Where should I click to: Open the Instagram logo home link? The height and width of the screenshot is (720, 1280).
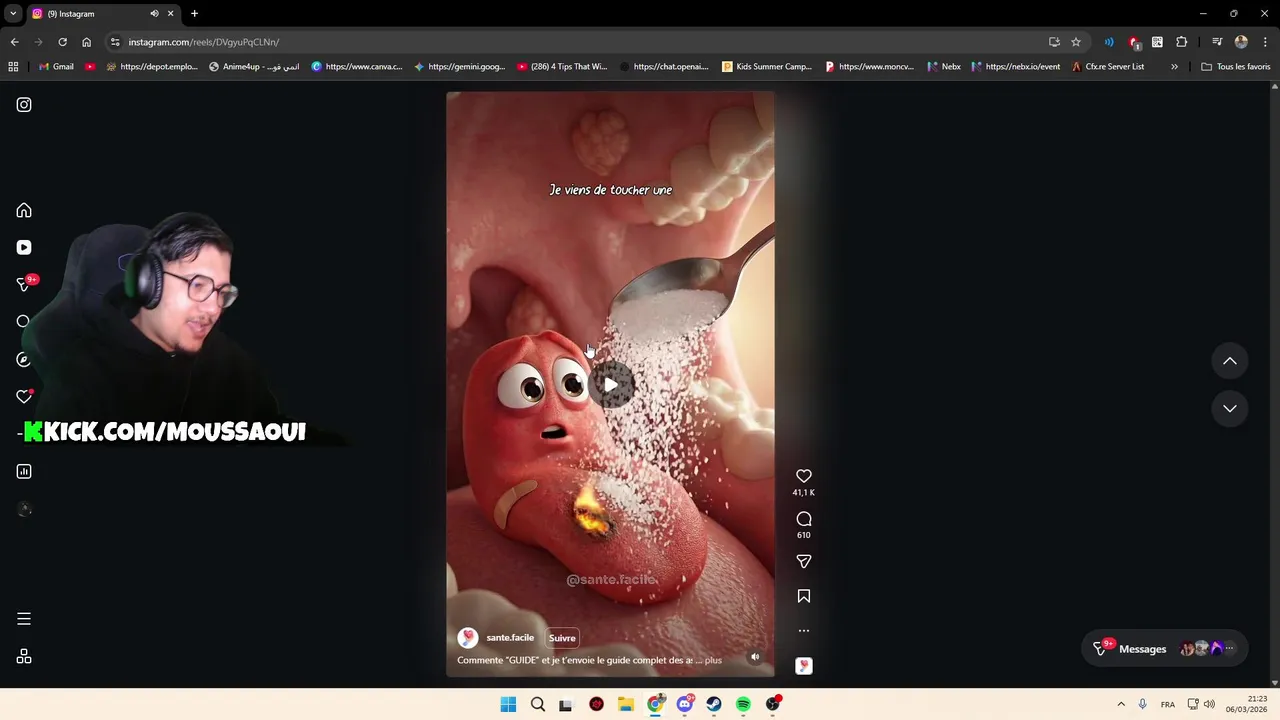point(24,104)
